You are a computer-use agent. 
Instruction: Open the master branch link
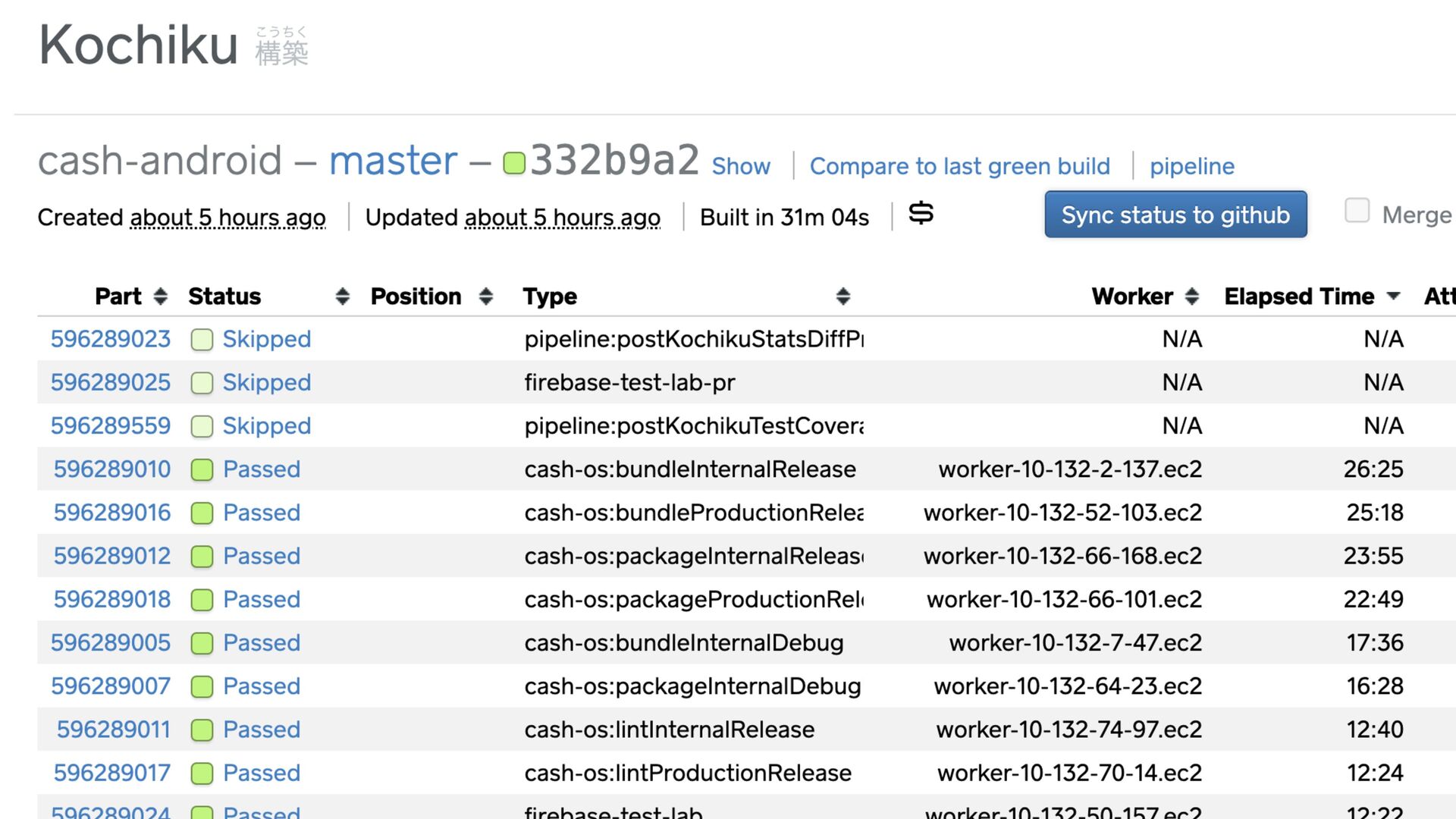(x=393, y=161)
